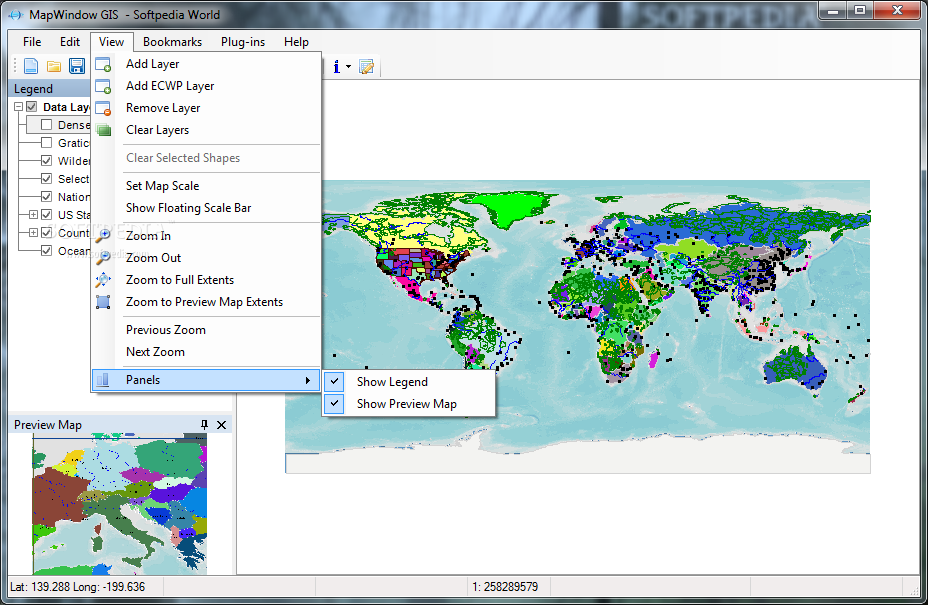Click the edit notepad toolbar icon
Viewport: 928px width, 605px height.
(x=366, y=67)
